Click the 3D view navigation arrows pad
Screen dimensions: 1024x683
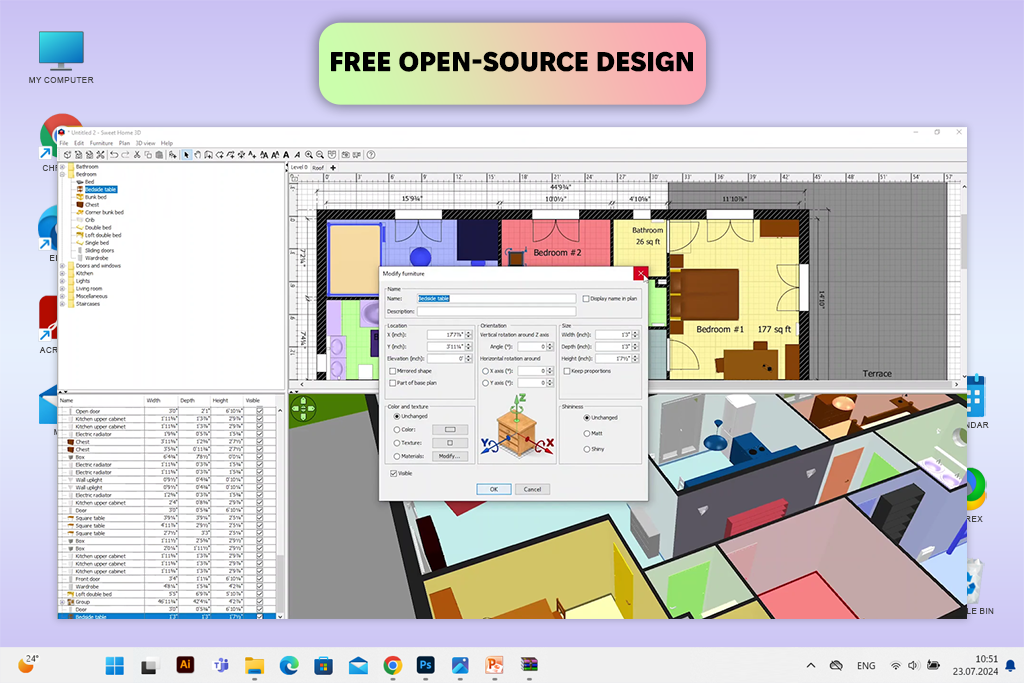303,408
